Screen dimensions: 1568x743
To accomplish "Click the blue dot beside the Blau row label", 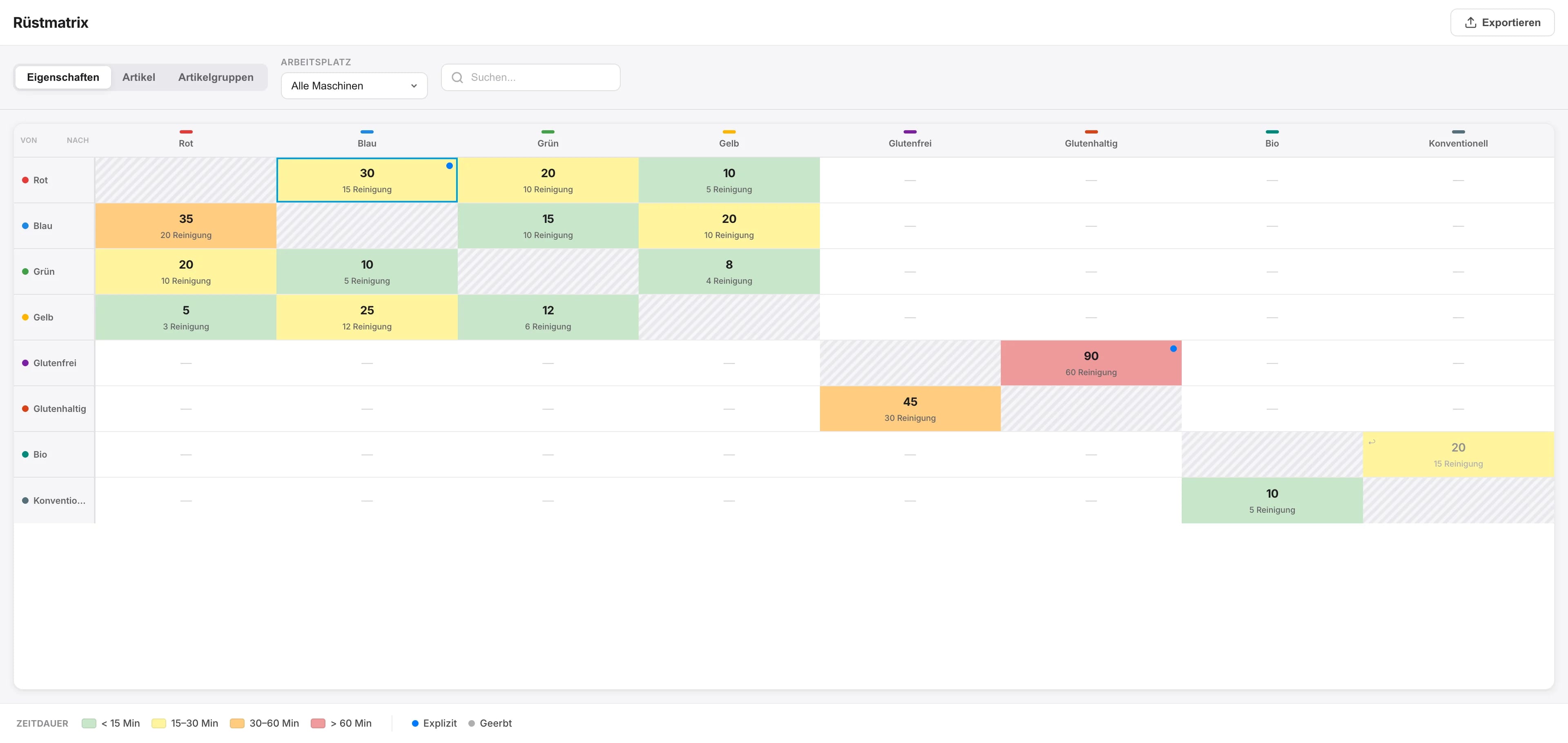I will [x=24, y=225].
